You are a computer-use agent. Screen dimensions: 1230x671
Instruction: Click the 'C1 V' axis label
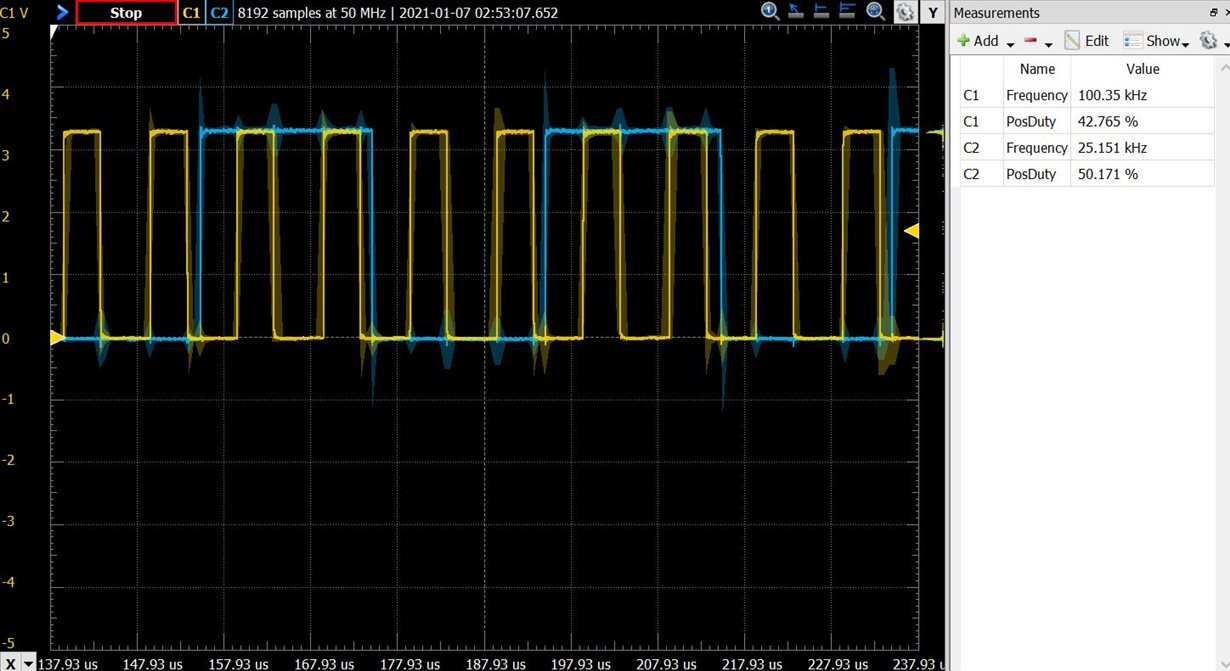coord(14,13)
